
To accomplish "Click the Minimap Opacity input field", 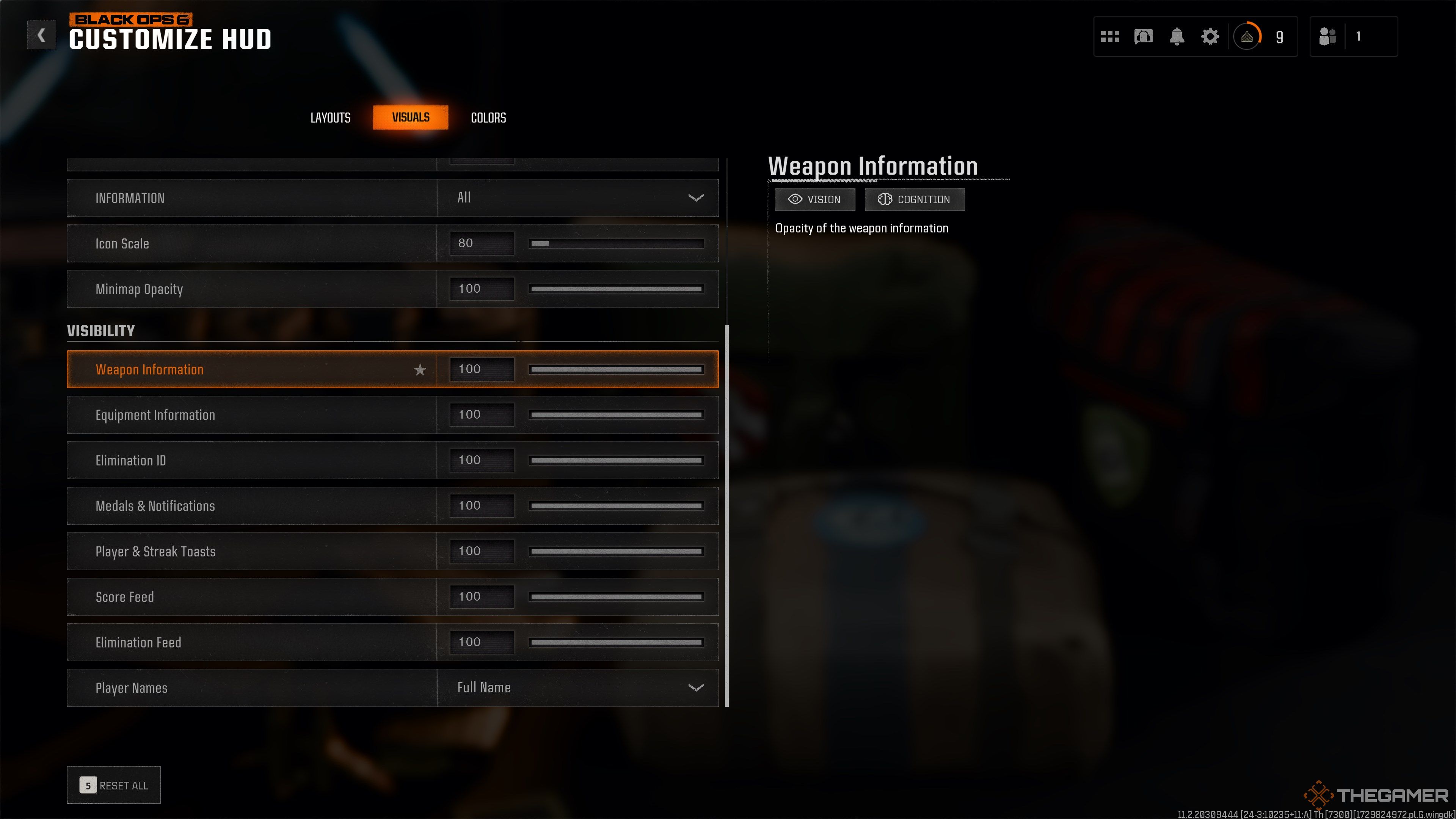I will coord(481,288).
